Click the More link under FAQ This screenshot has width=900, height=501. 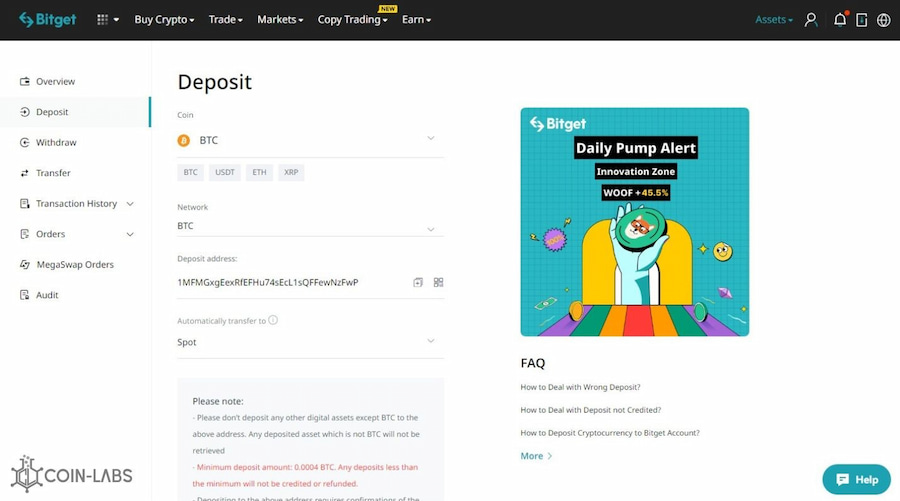[x=536, y=456]
